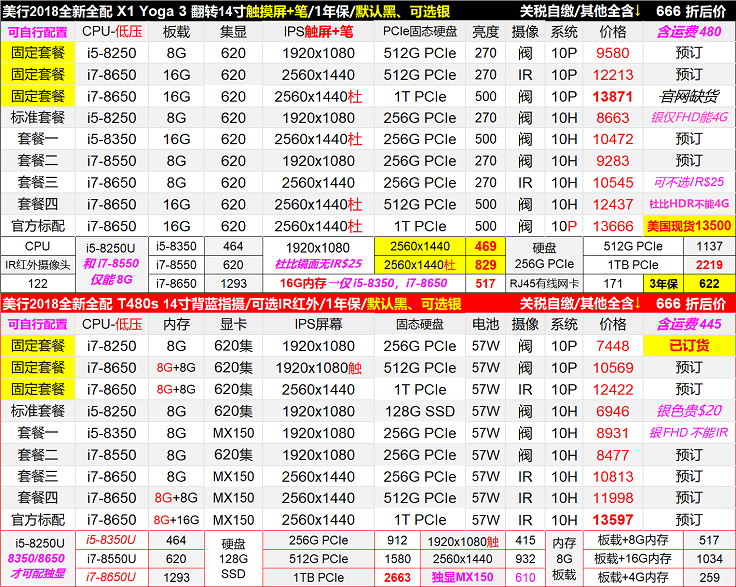Viewport: 736px width, 587px height.
Task: Click the price 13666
Action: (613, 226)
